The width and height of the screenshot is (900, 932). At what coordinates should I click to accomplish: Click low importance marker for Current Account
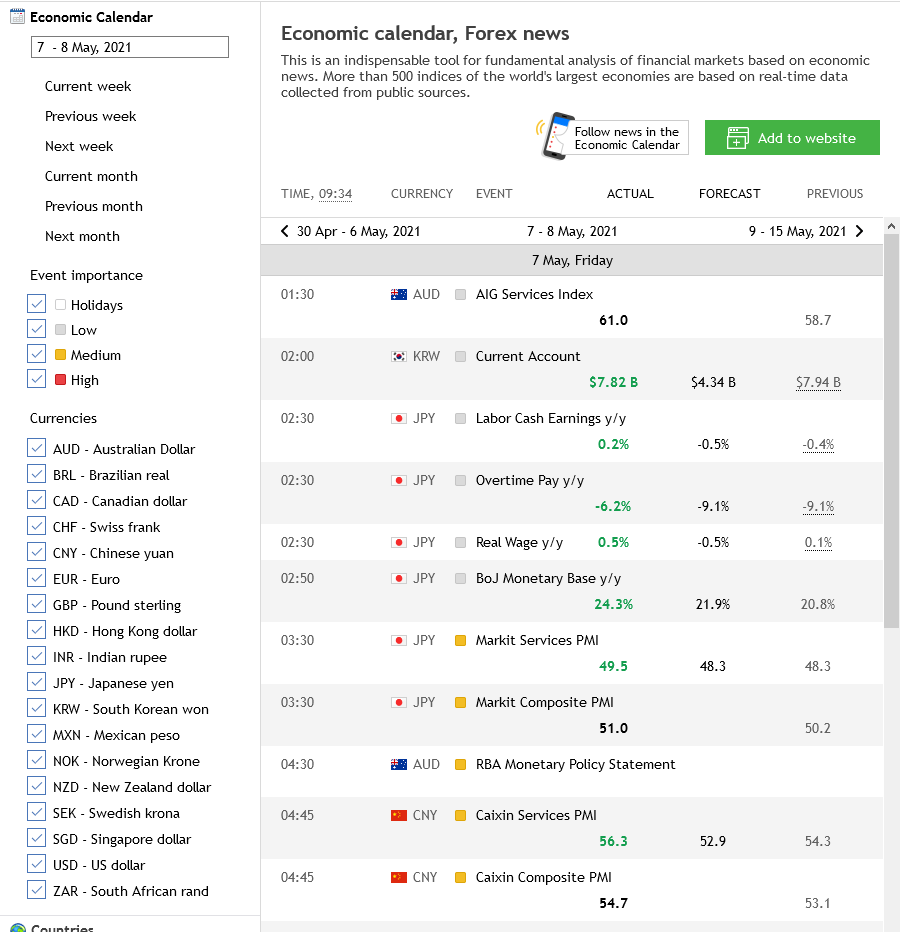pos(460,356)
